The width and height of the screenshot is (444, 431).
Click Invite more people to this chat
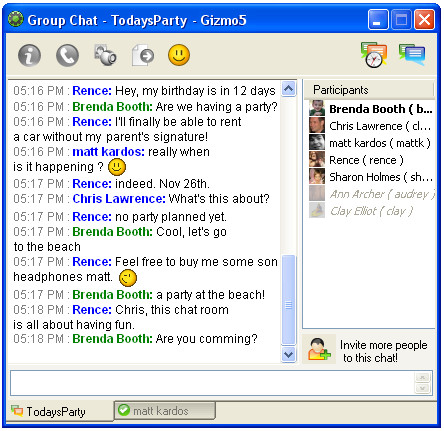384,351
